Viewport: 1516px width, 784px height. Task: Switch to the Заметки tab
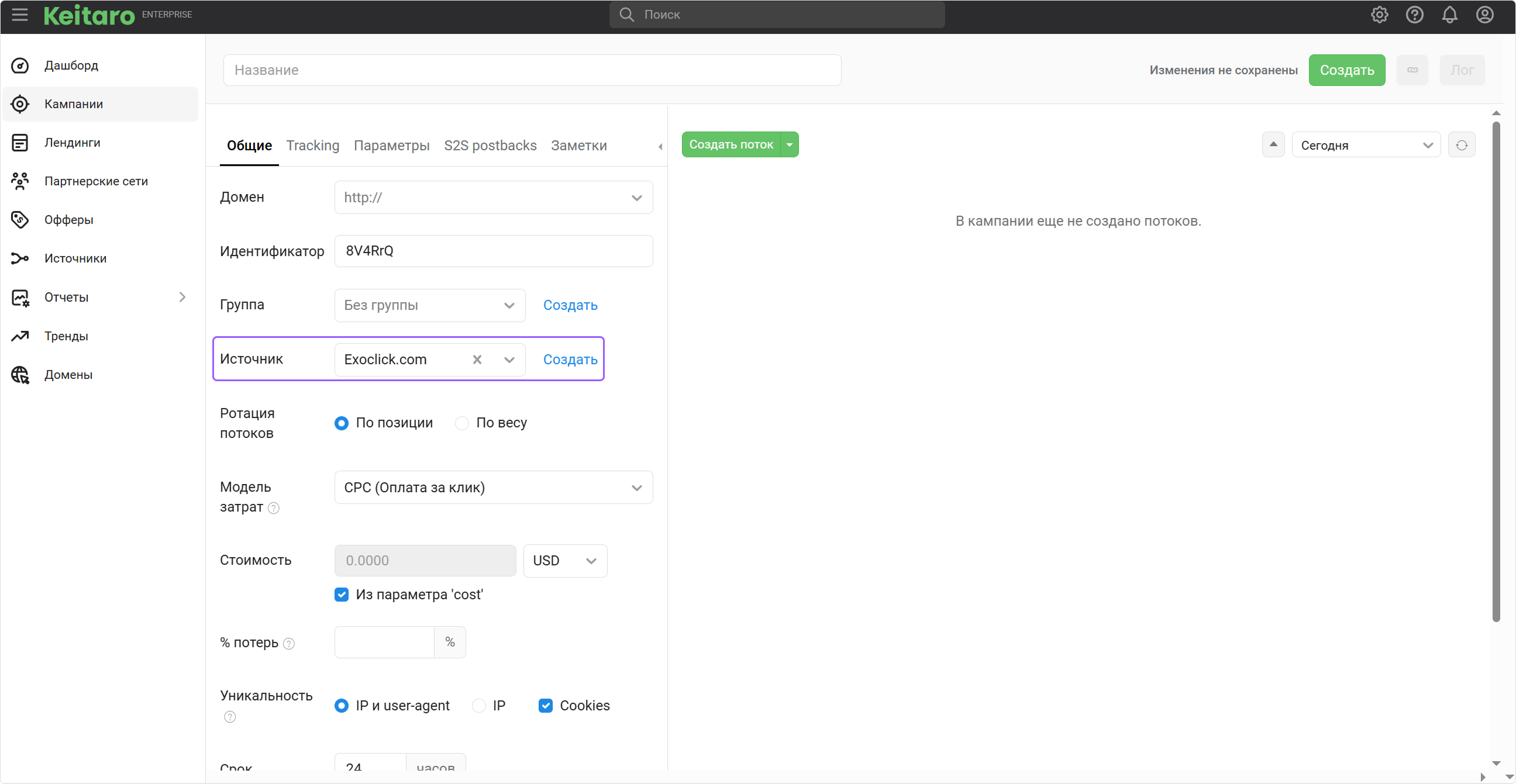pyautogui.click(x=578, y=145)
